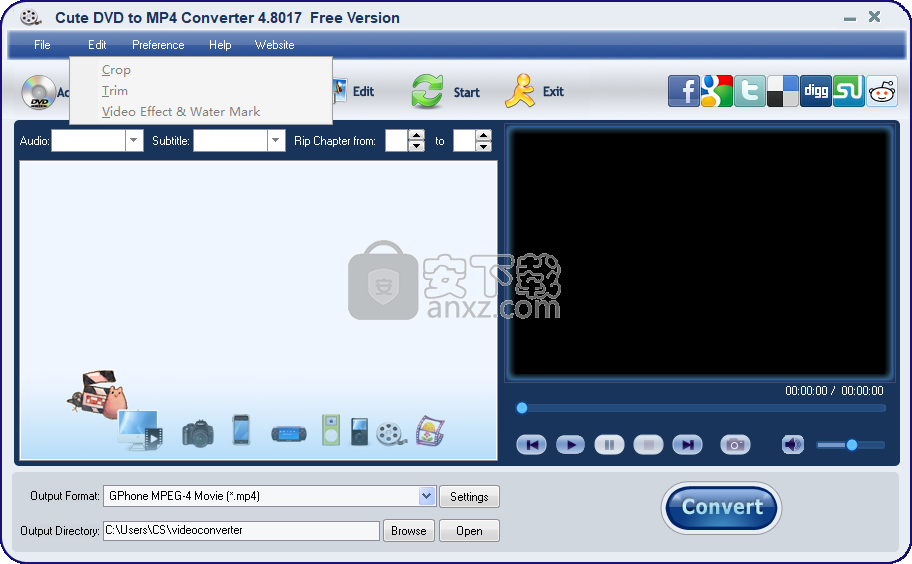The width and height of the screenshot is (912, 564).
Task: Open the File menu
Action: (x=42, y=45)
